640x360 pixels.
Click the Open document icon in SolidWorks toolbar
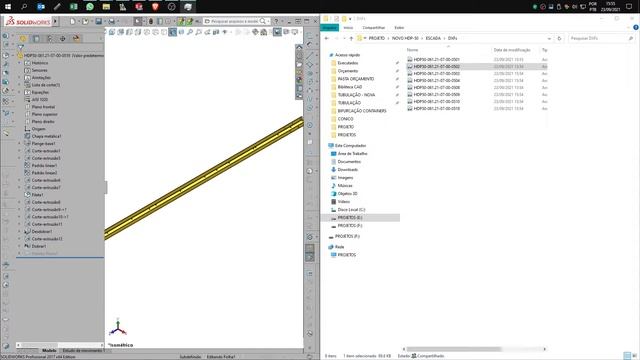point(85,21)
